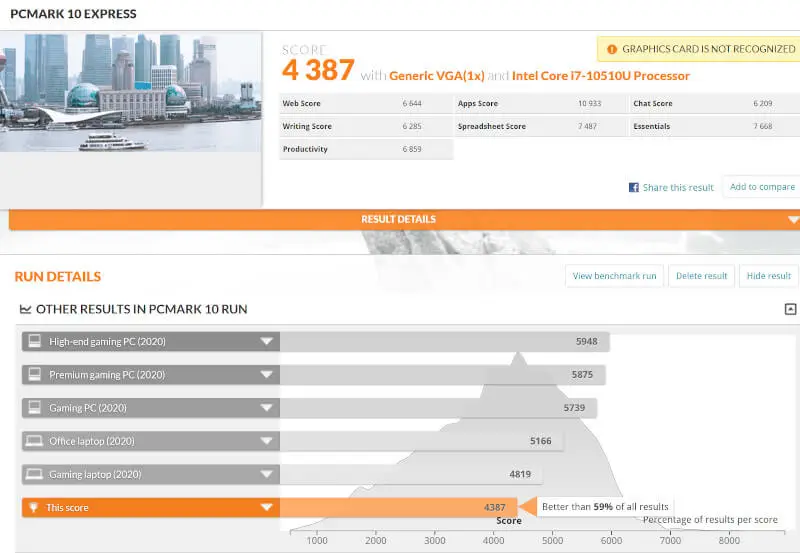Click the lightbulb icon on This score row

pyautogui.click(x=34, y=508)
